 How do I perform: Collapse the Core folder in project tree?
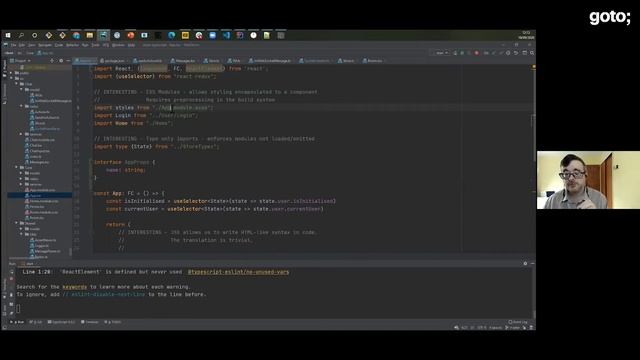tap(17, 167)
